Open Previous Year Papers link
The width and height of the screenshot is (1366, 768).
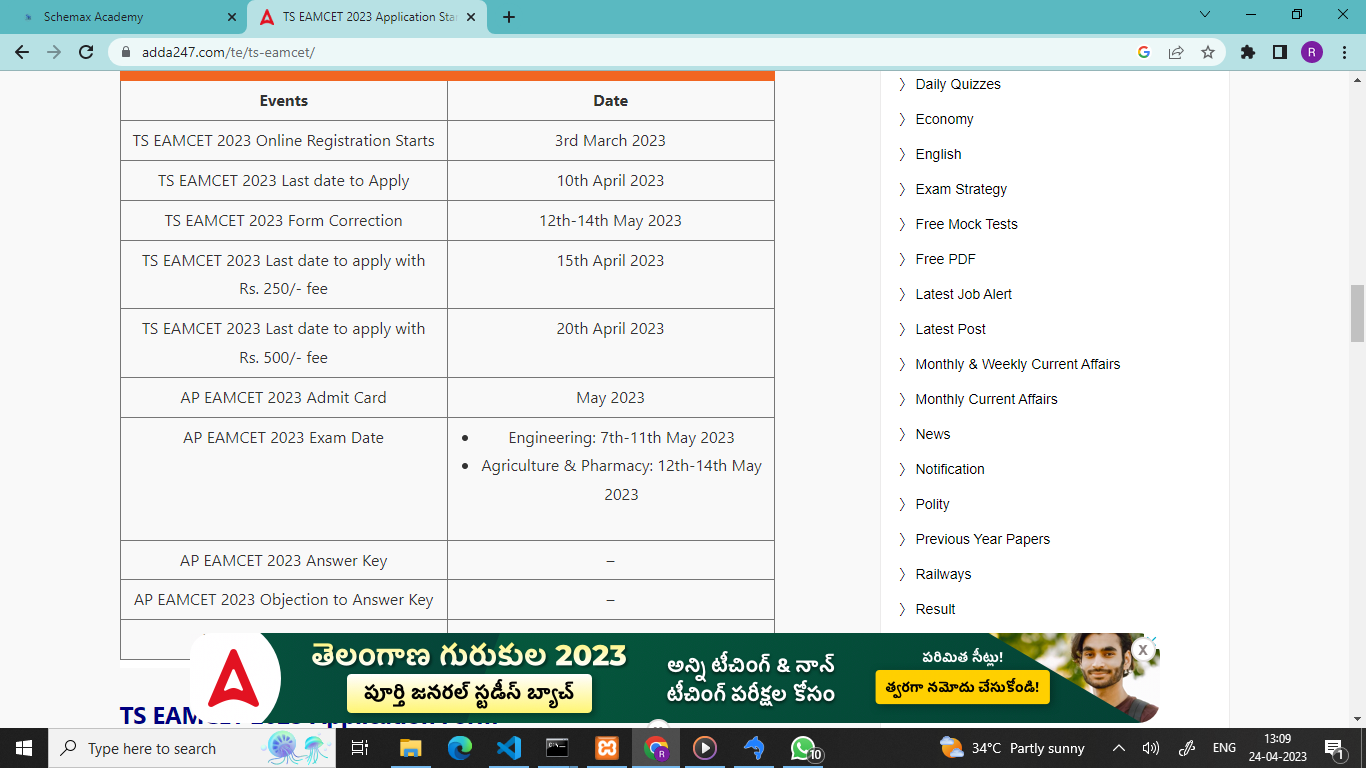[983, 539]
